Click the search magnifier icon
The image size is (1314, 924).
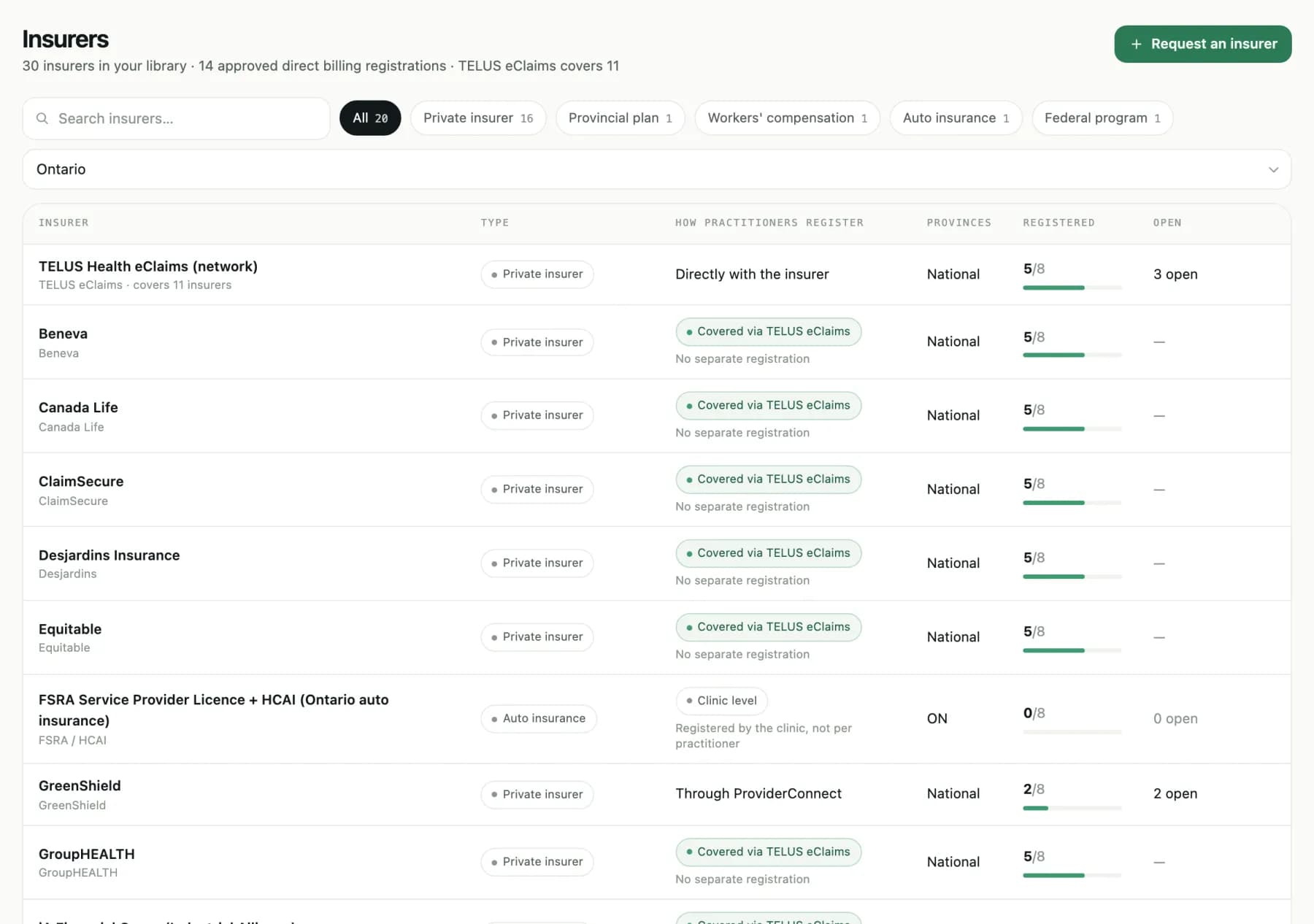[42, 118]
